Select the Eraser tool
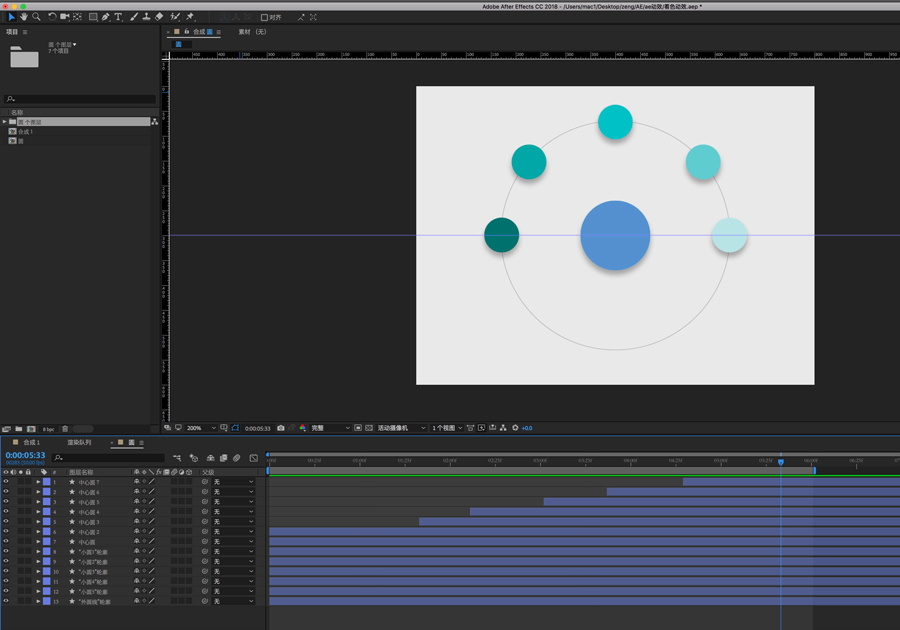 (159, 17)
